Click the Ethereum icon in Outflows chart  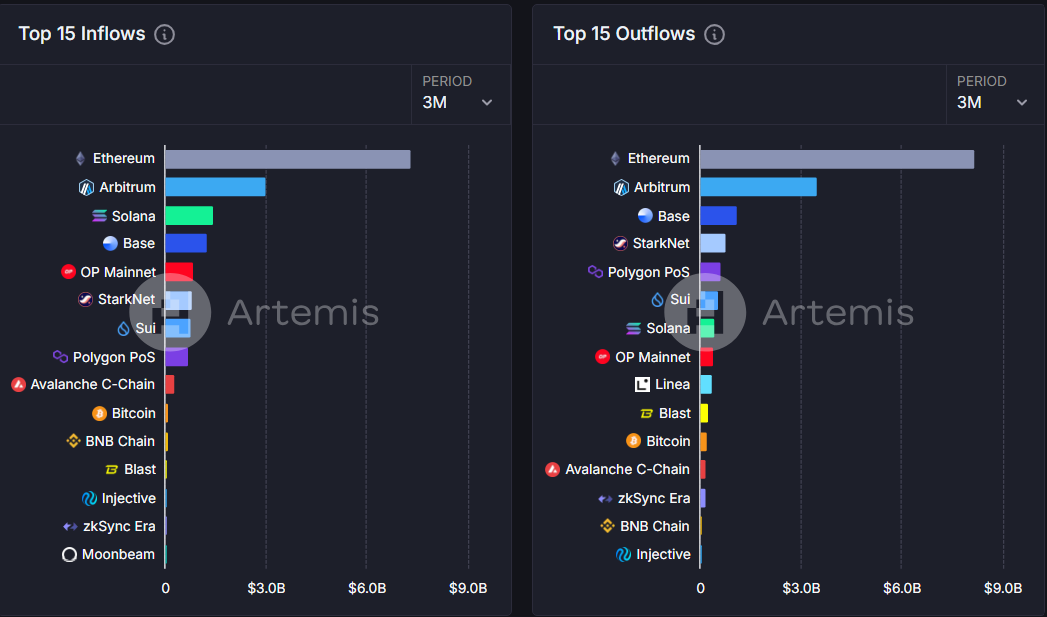point(616,158)
